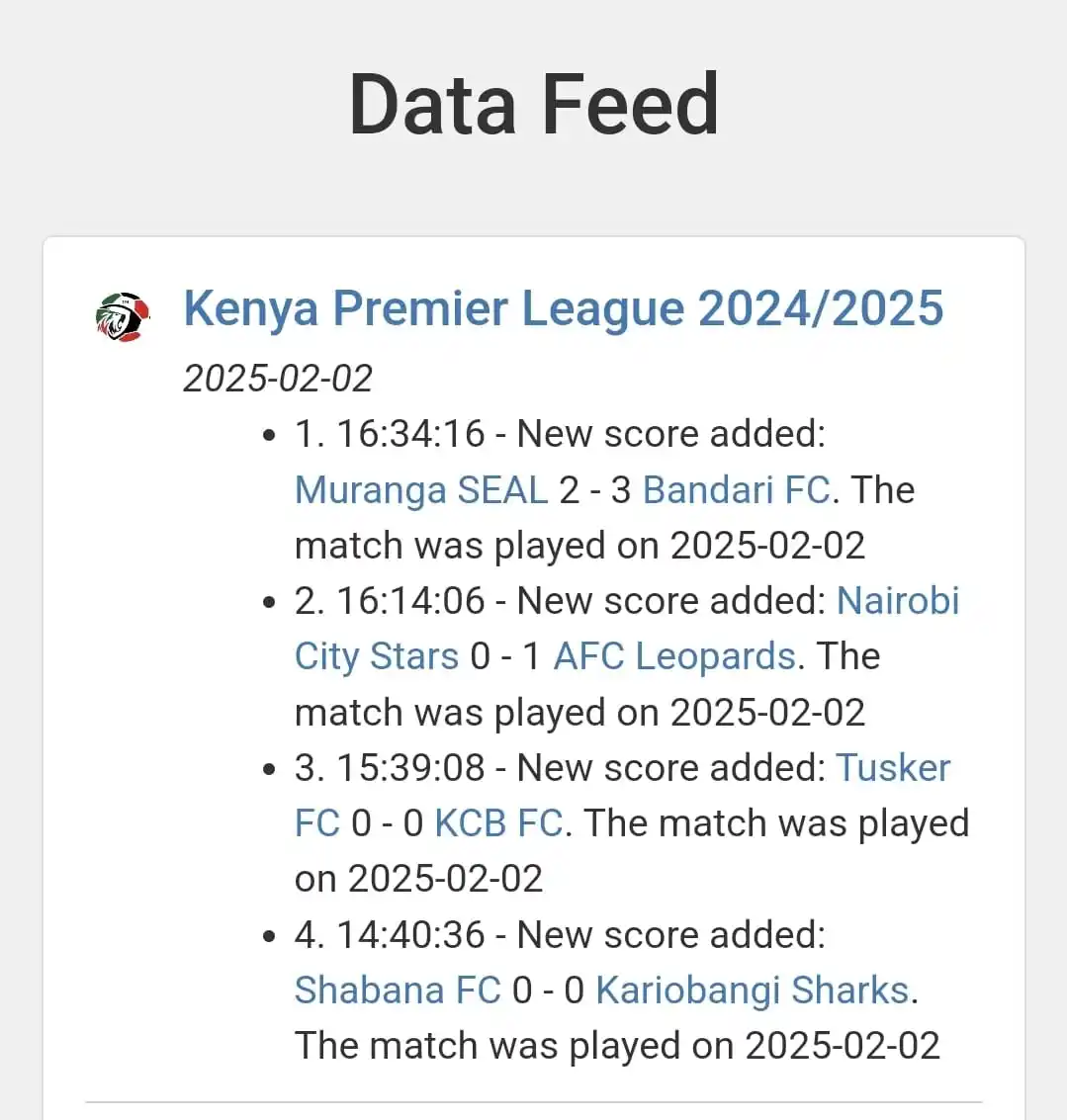Open the Bandari FC team page
The image size is (1067, 1120).
[736, 490]
